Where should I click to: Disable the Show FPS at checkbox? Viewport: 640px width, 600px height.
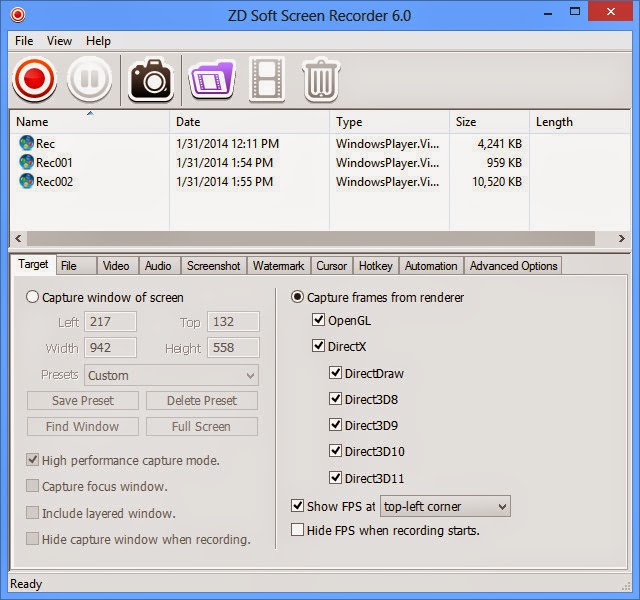pos(297,506)
